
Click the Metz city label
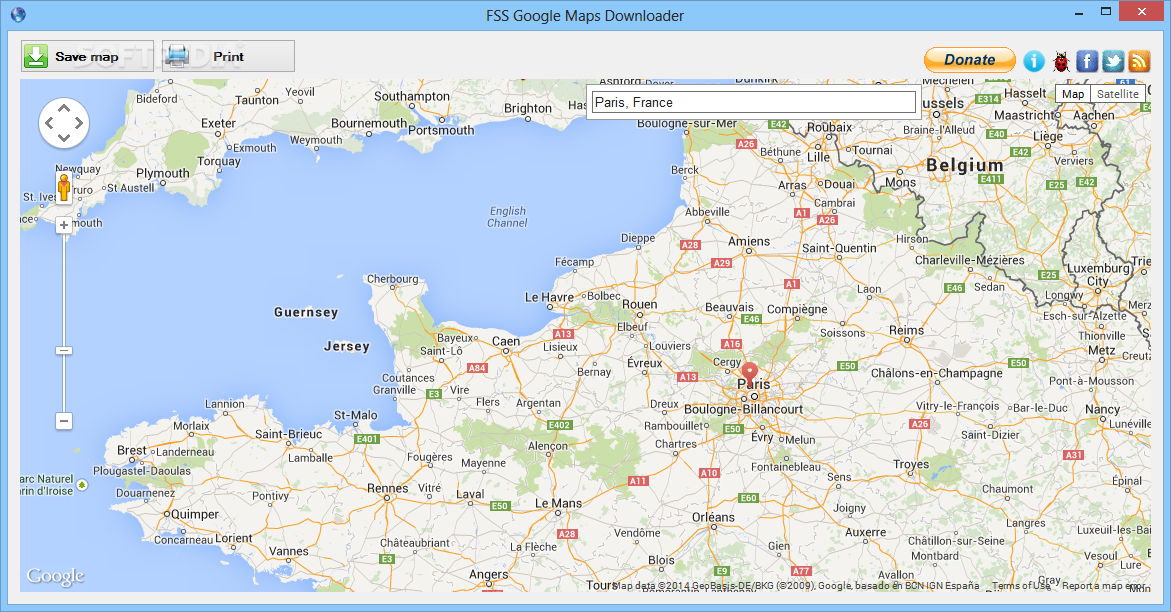click(1102, 350)
